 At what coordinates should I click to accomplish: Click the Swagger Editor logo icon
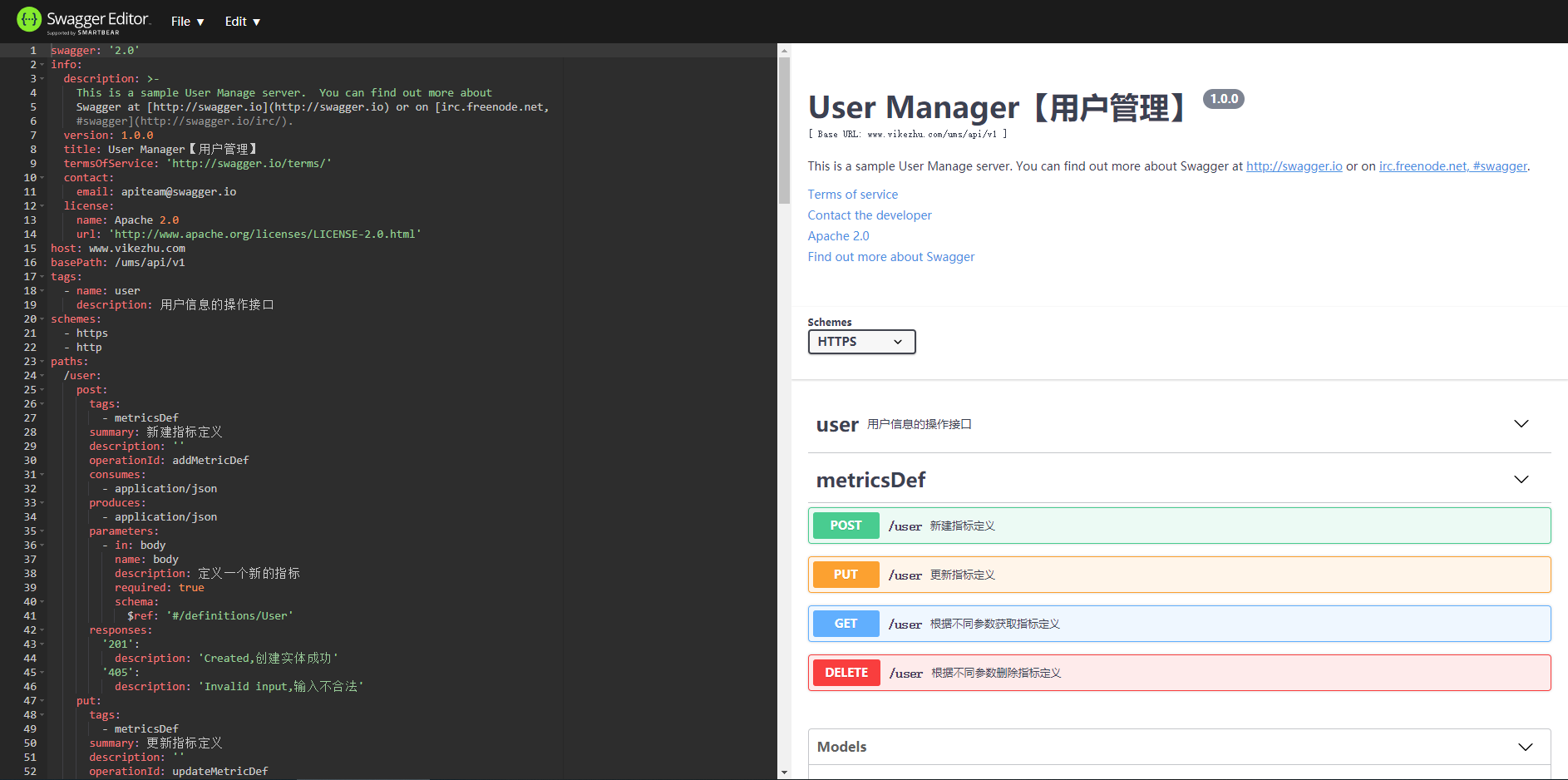29,20
